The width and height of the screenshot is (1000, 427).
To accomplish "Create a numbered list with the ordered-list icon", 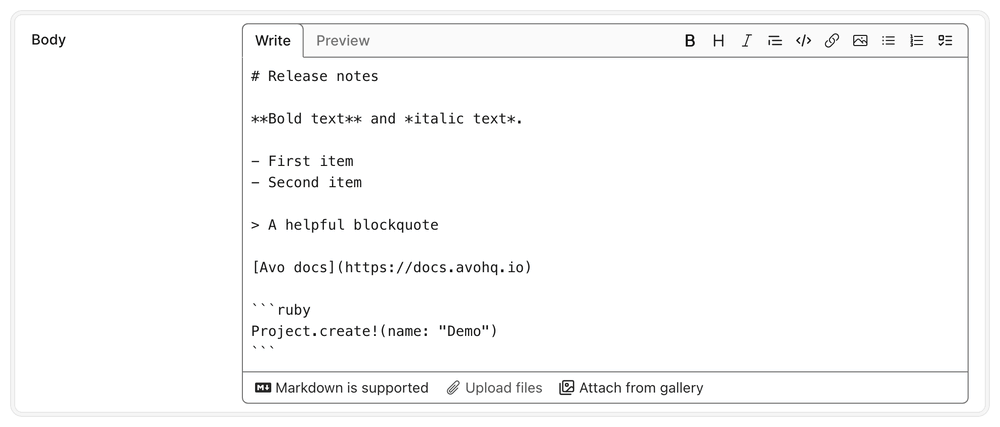I will [916, 41].
